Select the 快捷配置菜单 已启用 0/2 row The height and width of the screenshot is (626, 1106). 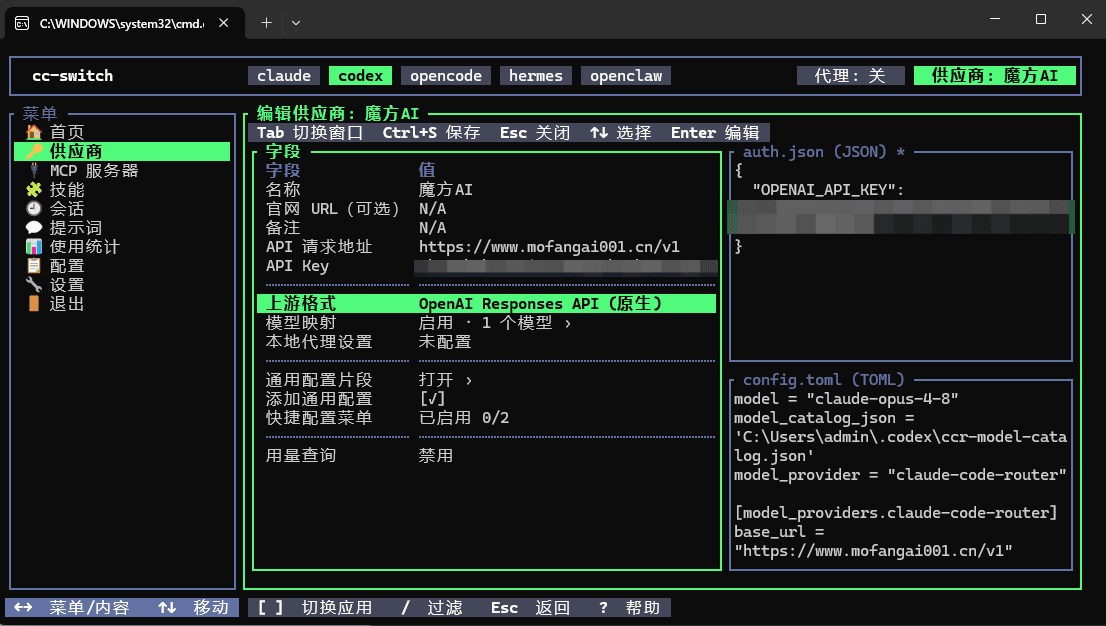click(x=487, y=418)
